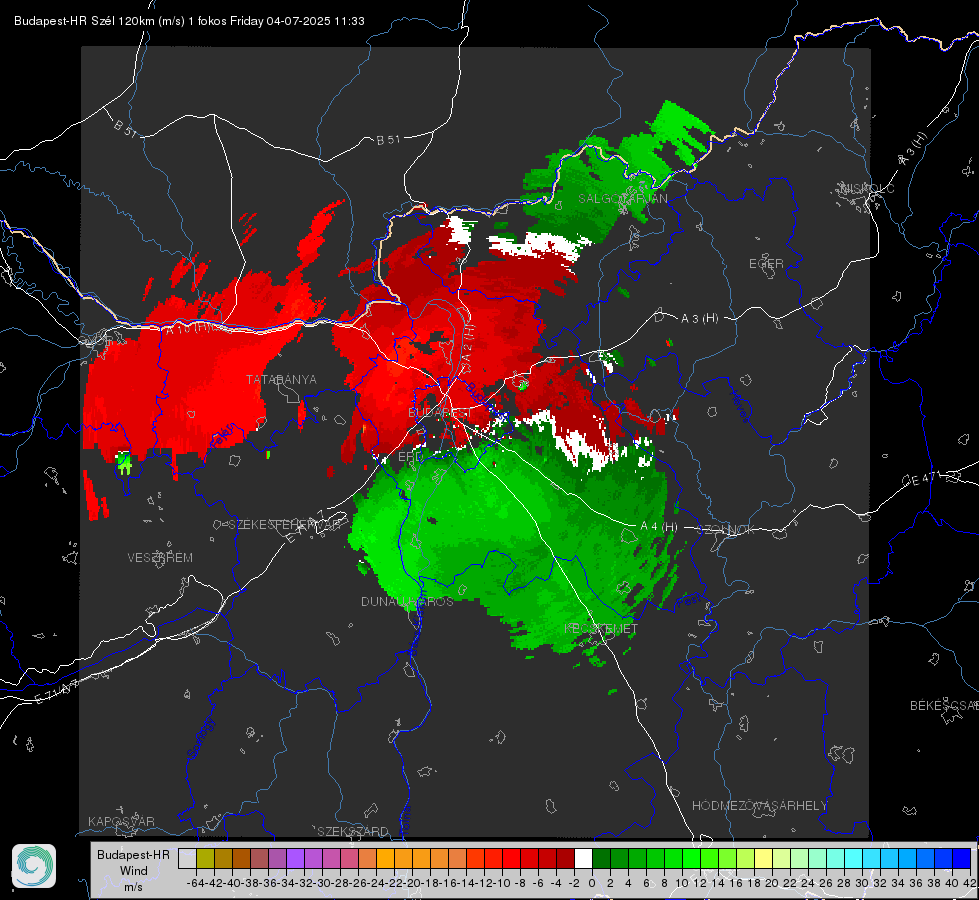Select the yellow swatch between 18 and 20
Viewport: 979px width, 900px height.
[763, 858]
